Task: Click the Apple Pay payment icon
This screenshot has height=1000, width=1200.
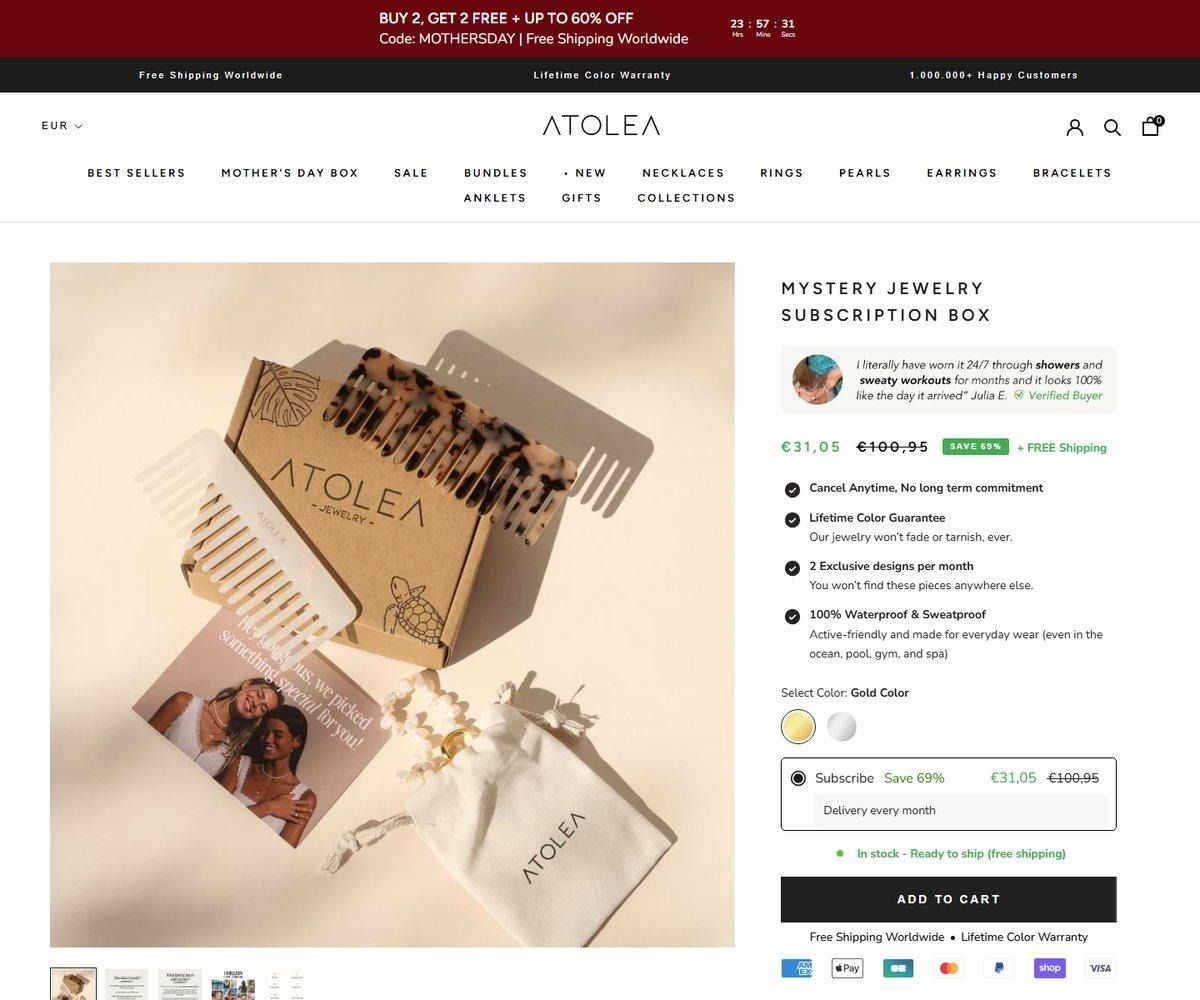Action: [847, 968]
